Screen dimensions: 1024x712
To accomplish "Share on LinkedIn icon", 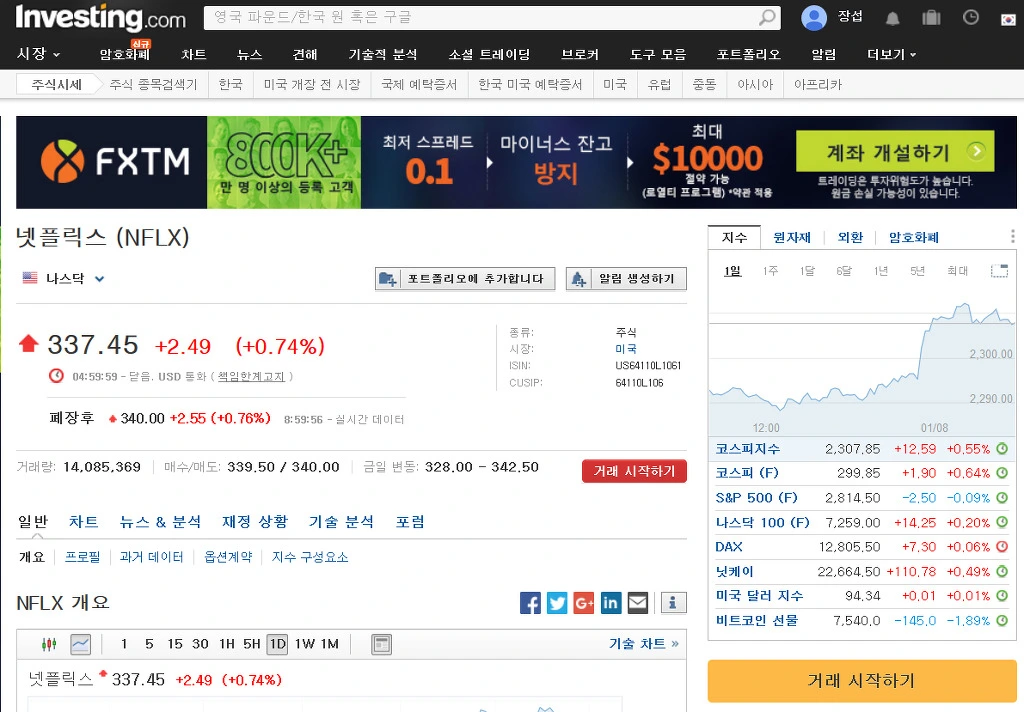I will 611,603.
